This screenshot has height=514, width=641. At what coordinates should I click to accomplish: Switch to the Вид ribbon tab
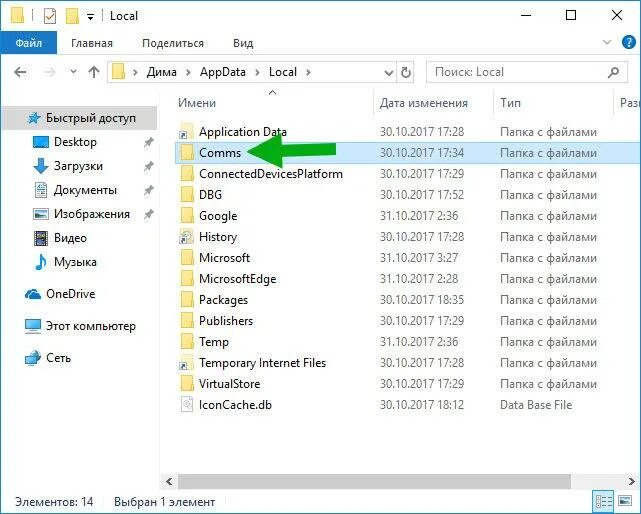point(243,43)
